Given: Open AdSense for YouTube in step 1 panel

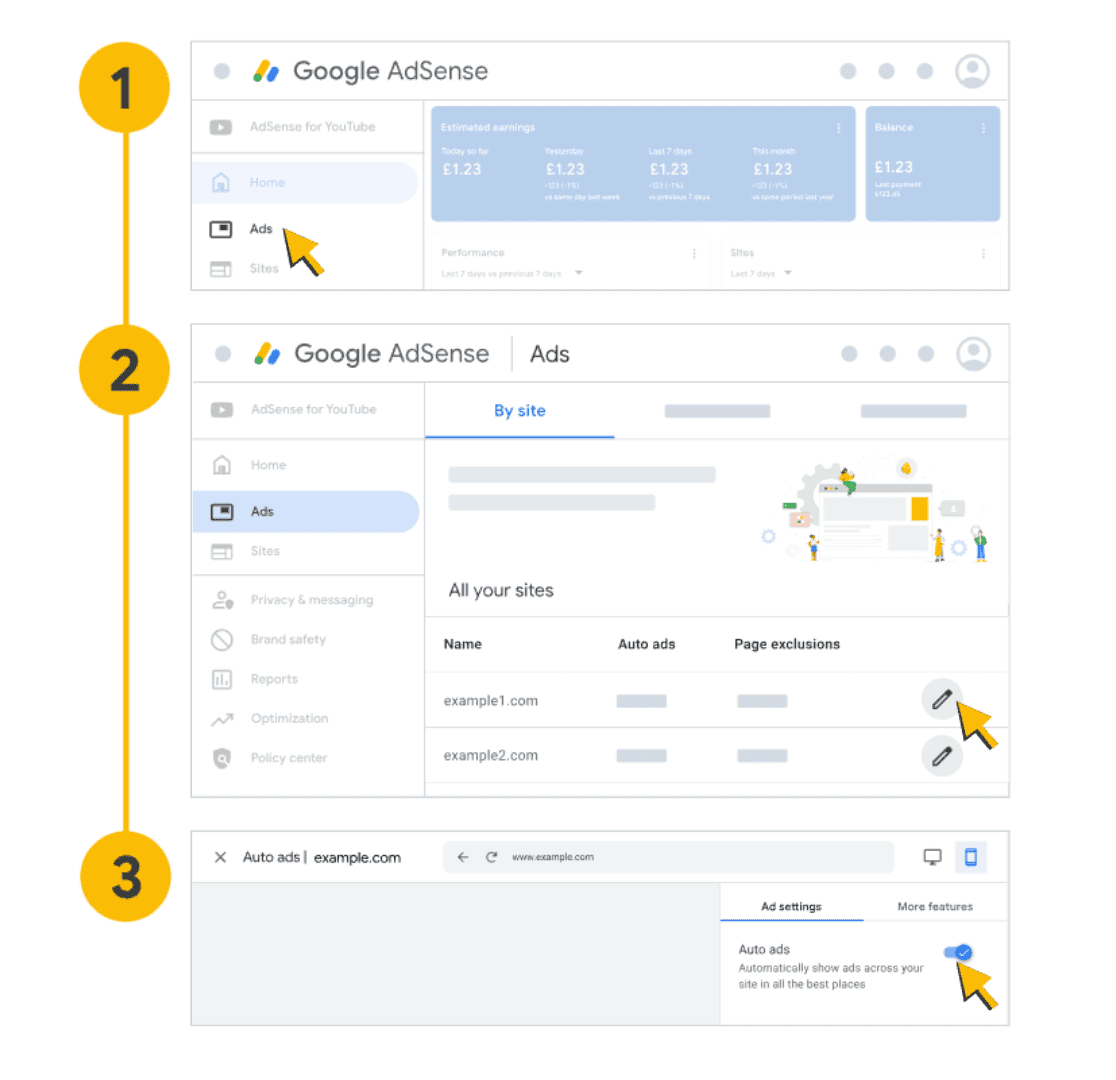Looking at the screenshot, I should pos(312,127).
